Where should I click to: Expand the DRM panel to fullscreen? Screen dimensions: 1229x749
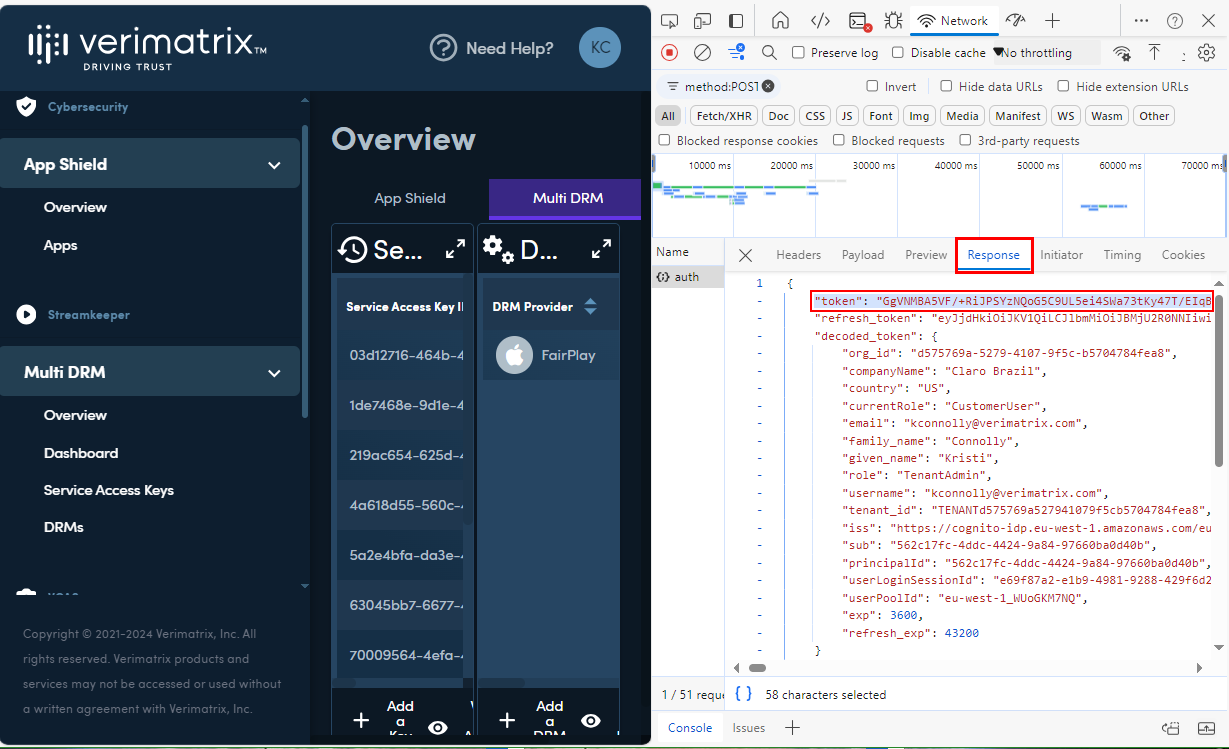point(602,249)
